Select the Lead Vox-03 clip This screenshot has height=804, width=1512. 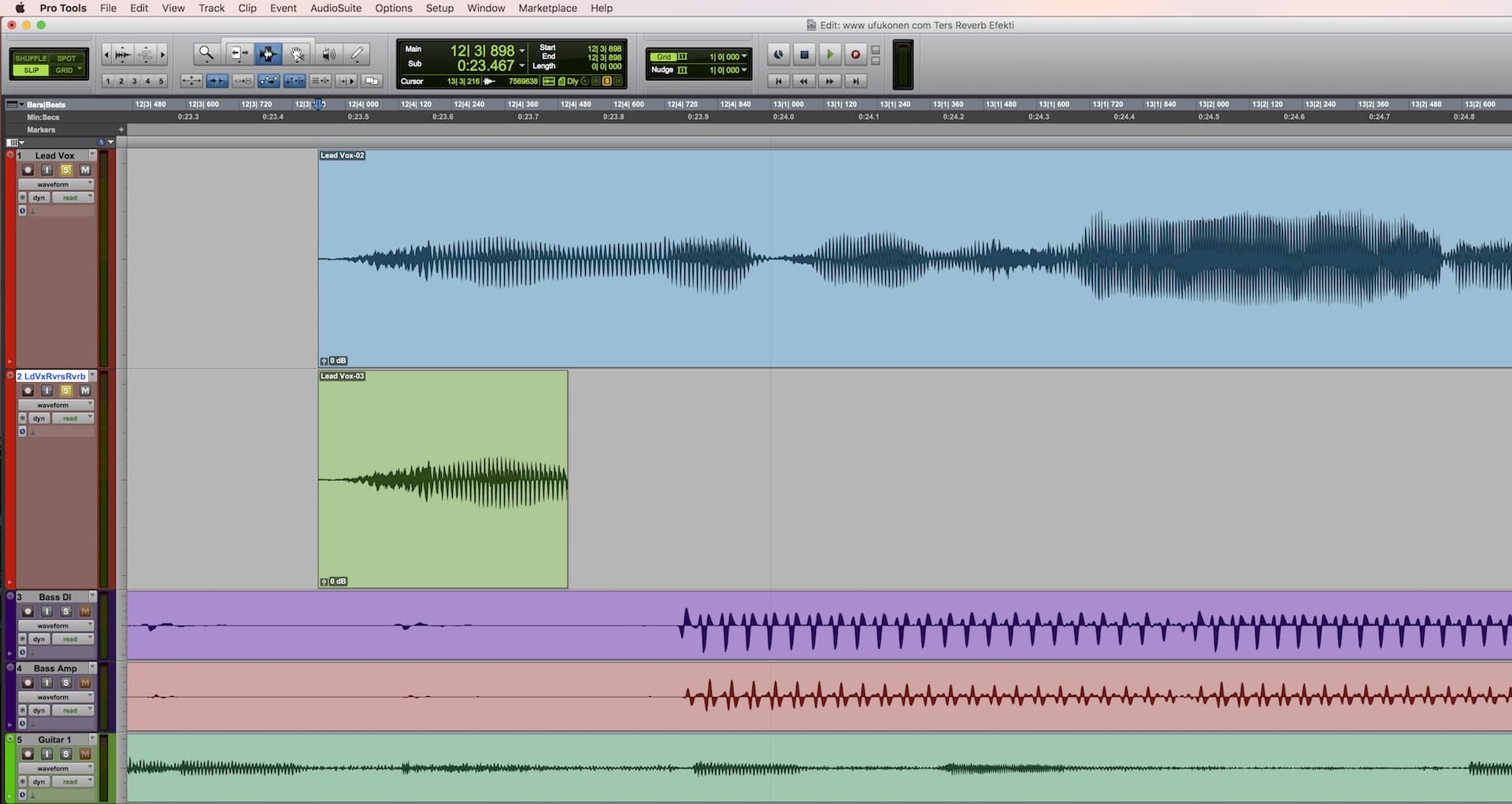point(443,535)
